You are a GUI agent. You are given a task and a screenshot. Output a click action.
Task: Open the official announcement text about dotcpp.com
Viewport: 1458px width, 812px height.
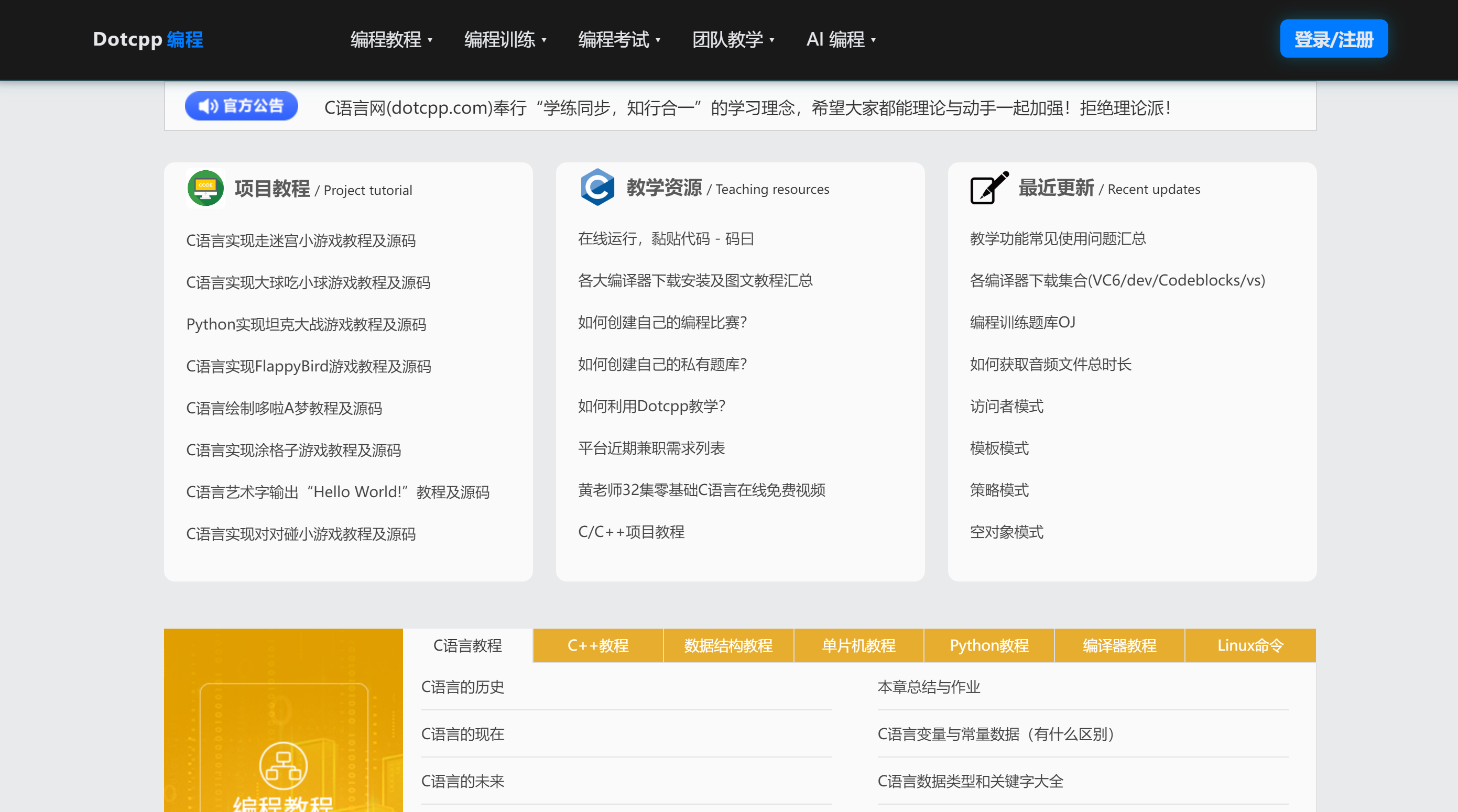747,107
